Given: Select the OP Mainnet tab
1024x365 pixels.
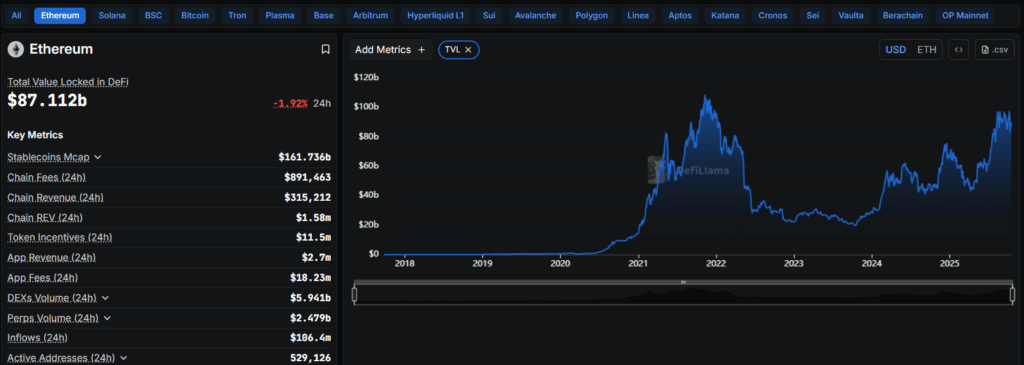Looking at the screenshot, I should click(965, 15).
